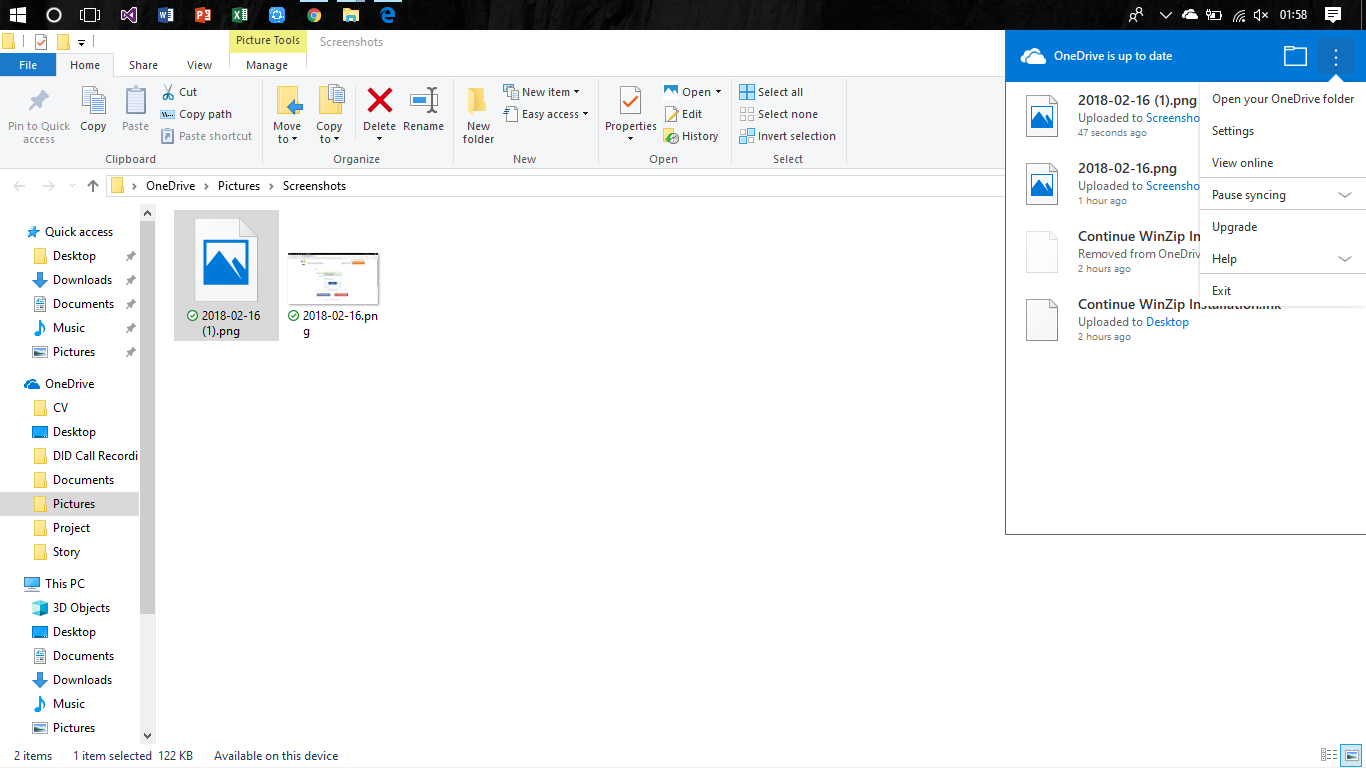Viewport: 1366px width, 768px height.
Task: Click Pictures in the address breadcrumb
Action: point(239,186)
